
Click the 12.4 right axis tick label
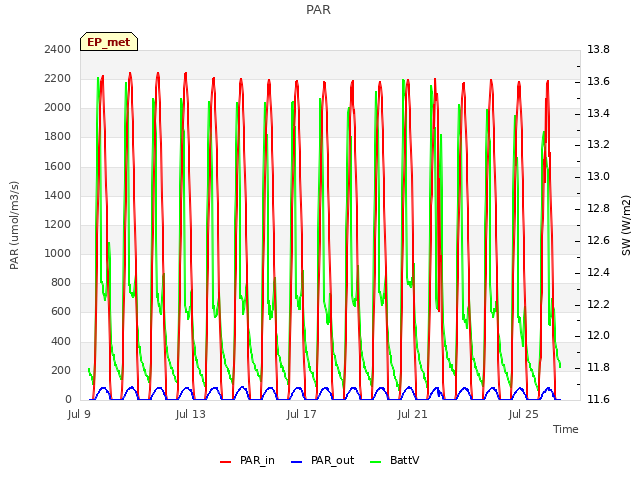tap(598, 272)
